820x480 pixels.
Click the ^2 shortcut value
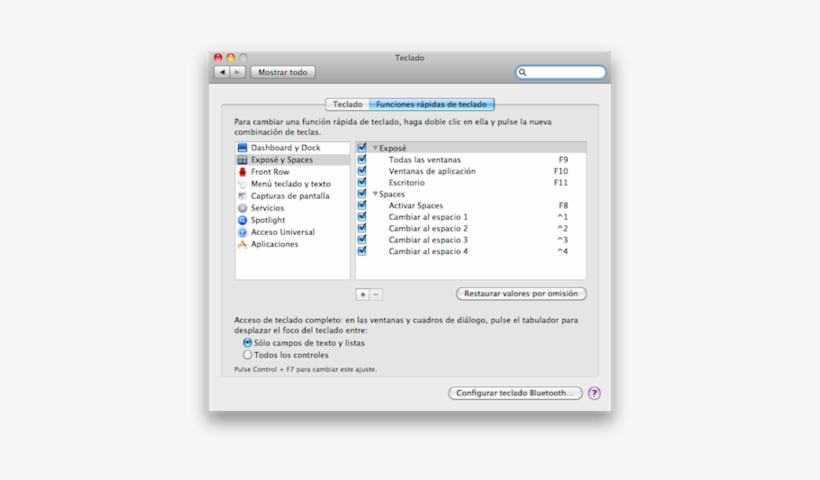coord(563,229)
